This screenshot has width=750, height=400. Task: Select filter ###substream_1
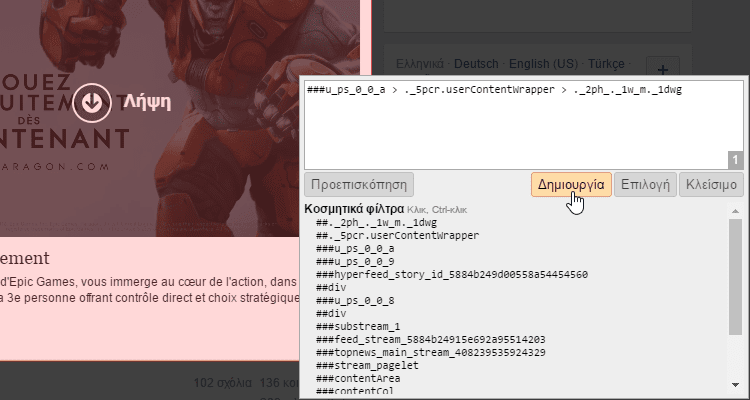tap(358, 326)
